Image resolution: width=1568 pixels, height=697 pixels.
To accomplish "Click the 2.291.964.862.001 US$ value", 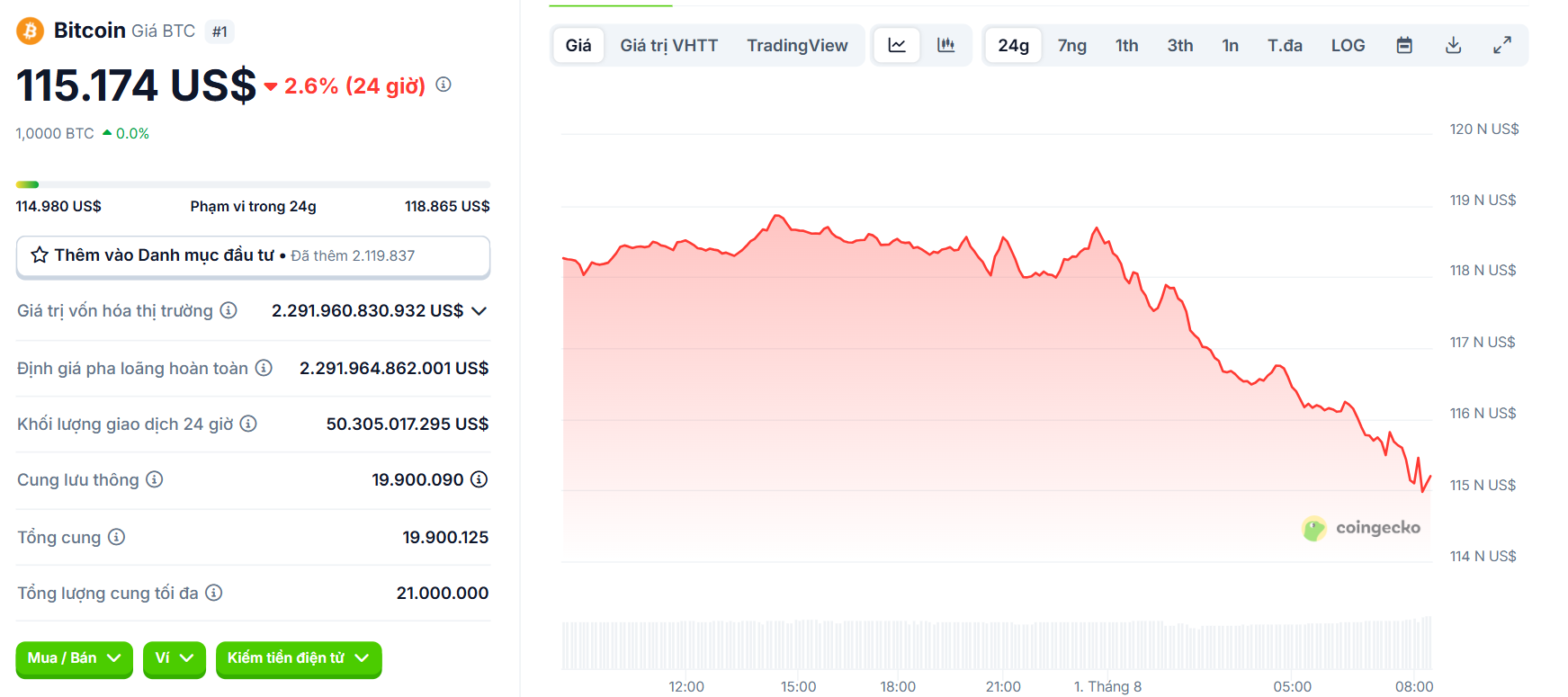I will [394, 368].
